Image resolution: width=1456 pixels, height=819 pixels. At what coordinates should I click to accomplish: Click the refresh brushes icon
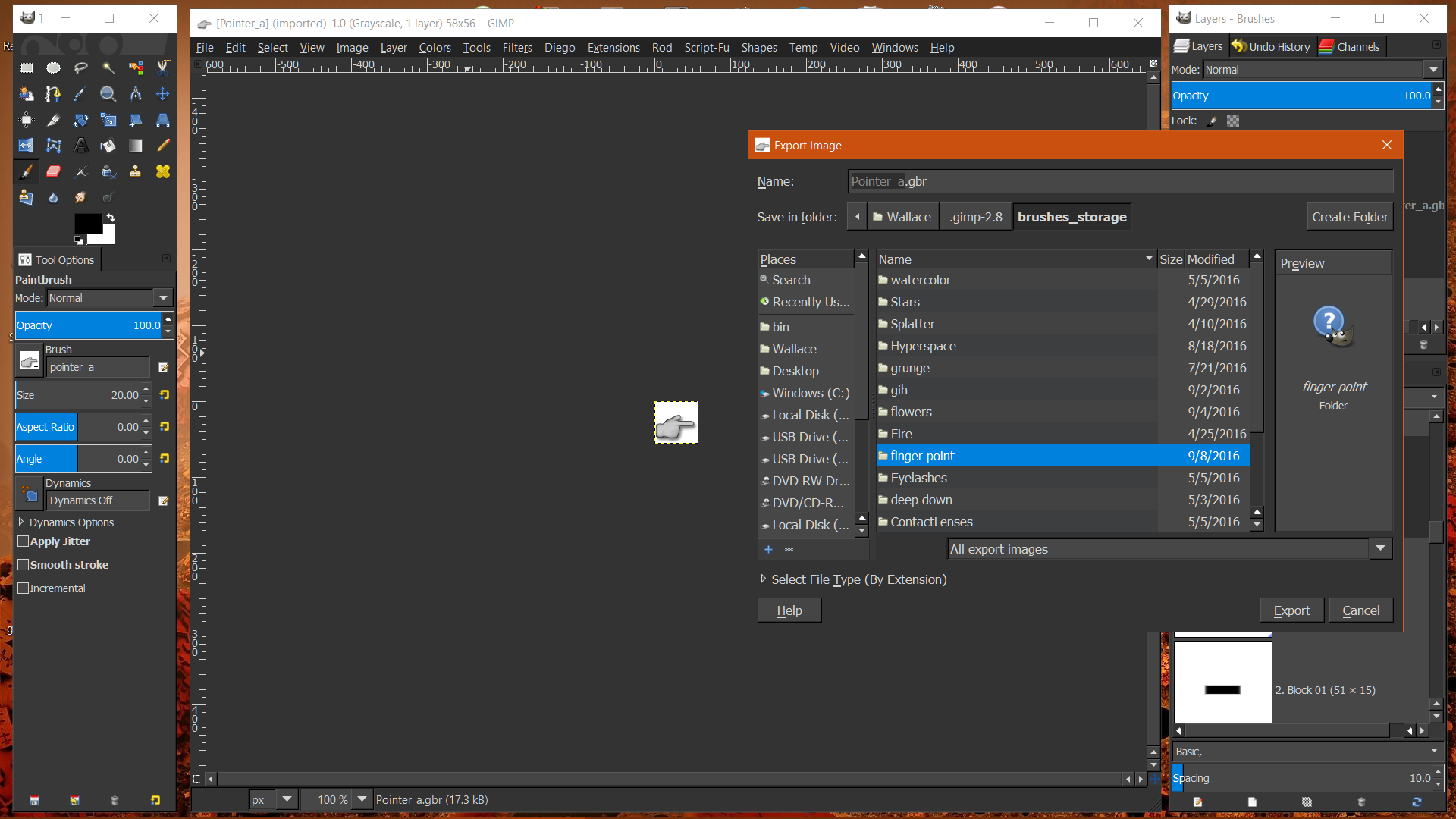1417,802
